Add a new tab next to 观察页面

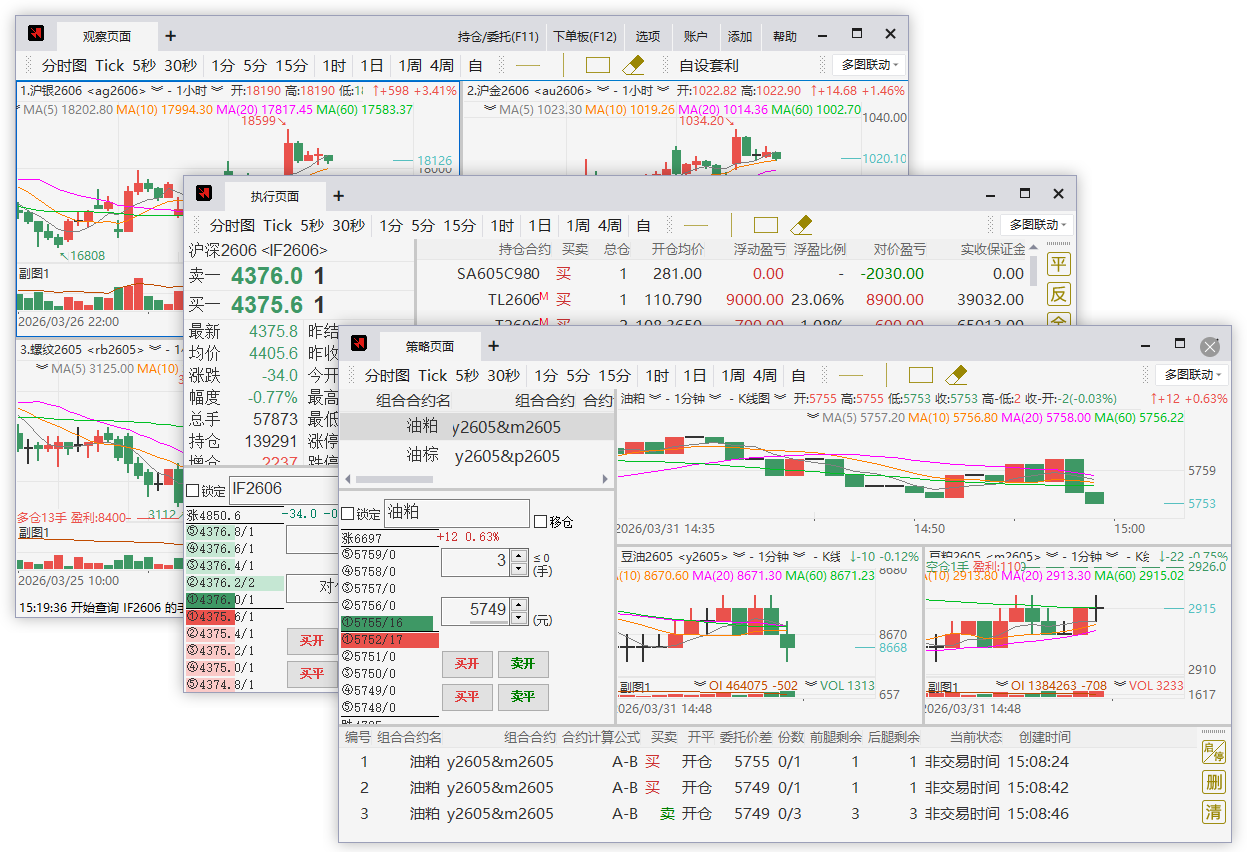[x=171, y=36]
